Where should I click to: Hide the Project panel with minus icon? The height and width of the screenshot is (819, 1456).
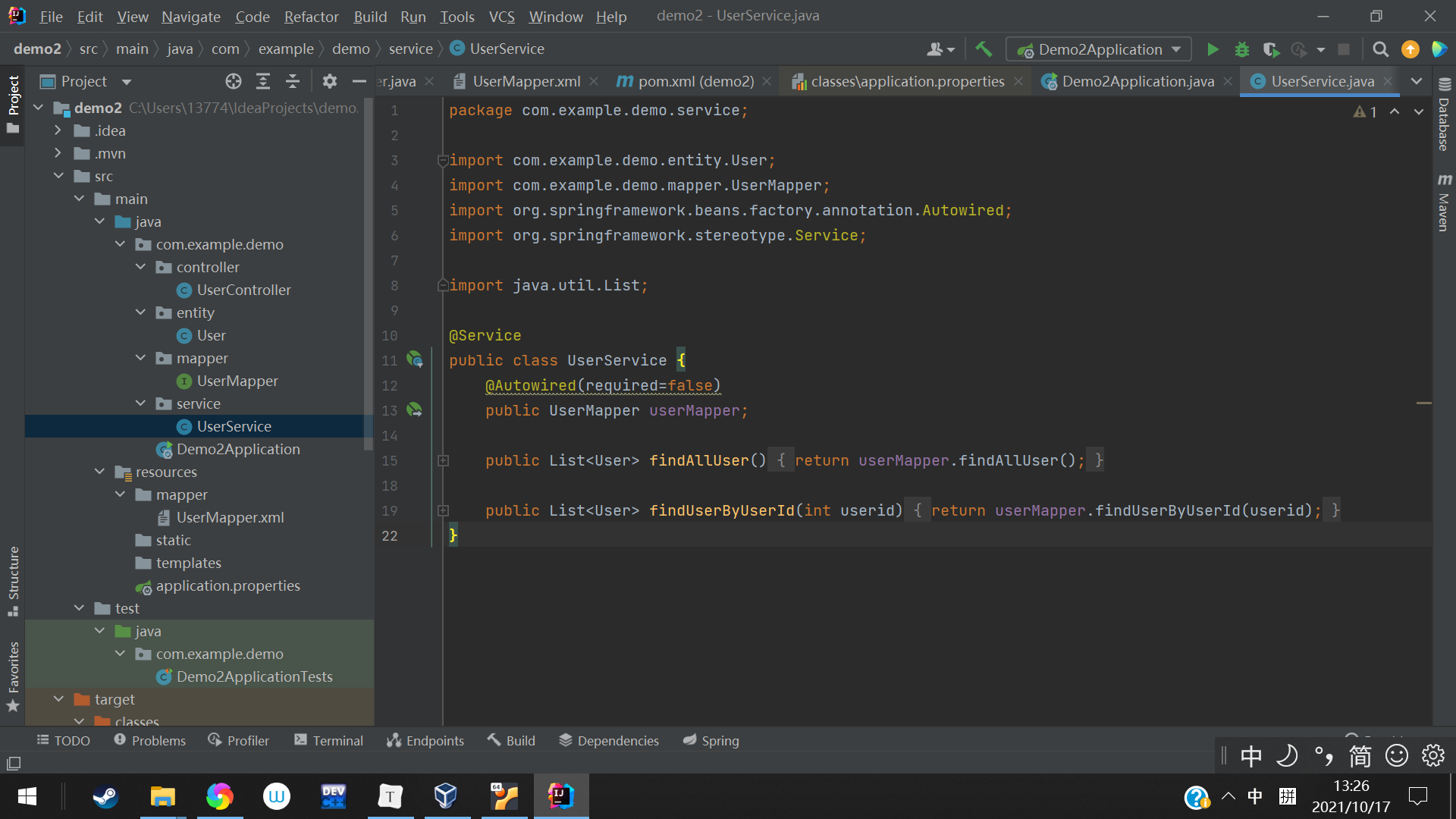[359, 81]
